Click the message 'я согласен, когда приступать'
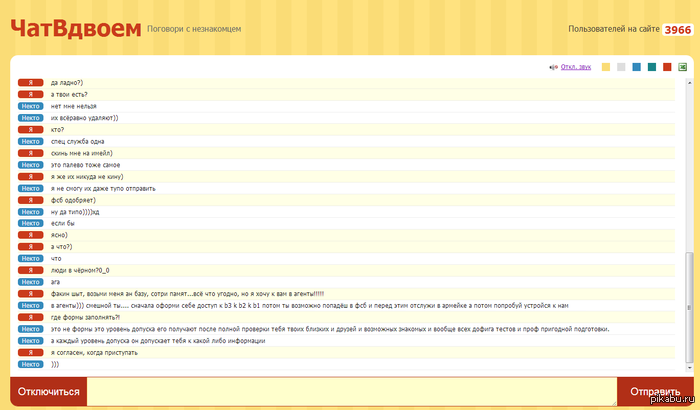 (x=98, y=352)
